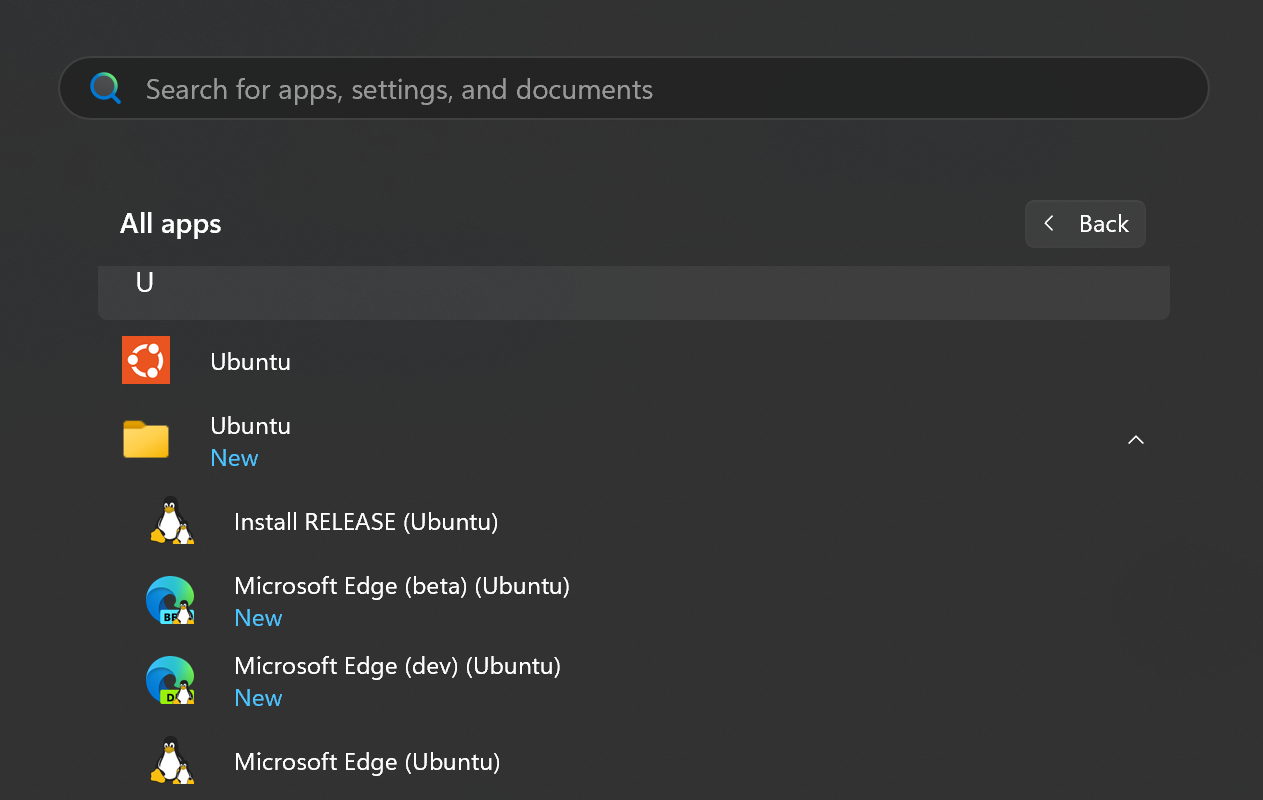Click the Back button
Image resolution: width=1263 pixels, height=800 pixels.
(x=1085, y=224)
